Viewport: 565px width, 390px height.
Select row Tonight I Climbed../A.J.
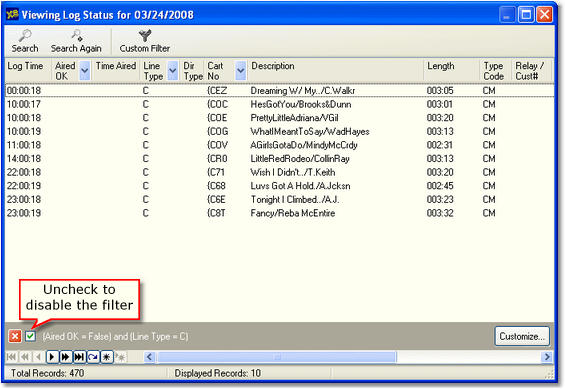[280, 200]
